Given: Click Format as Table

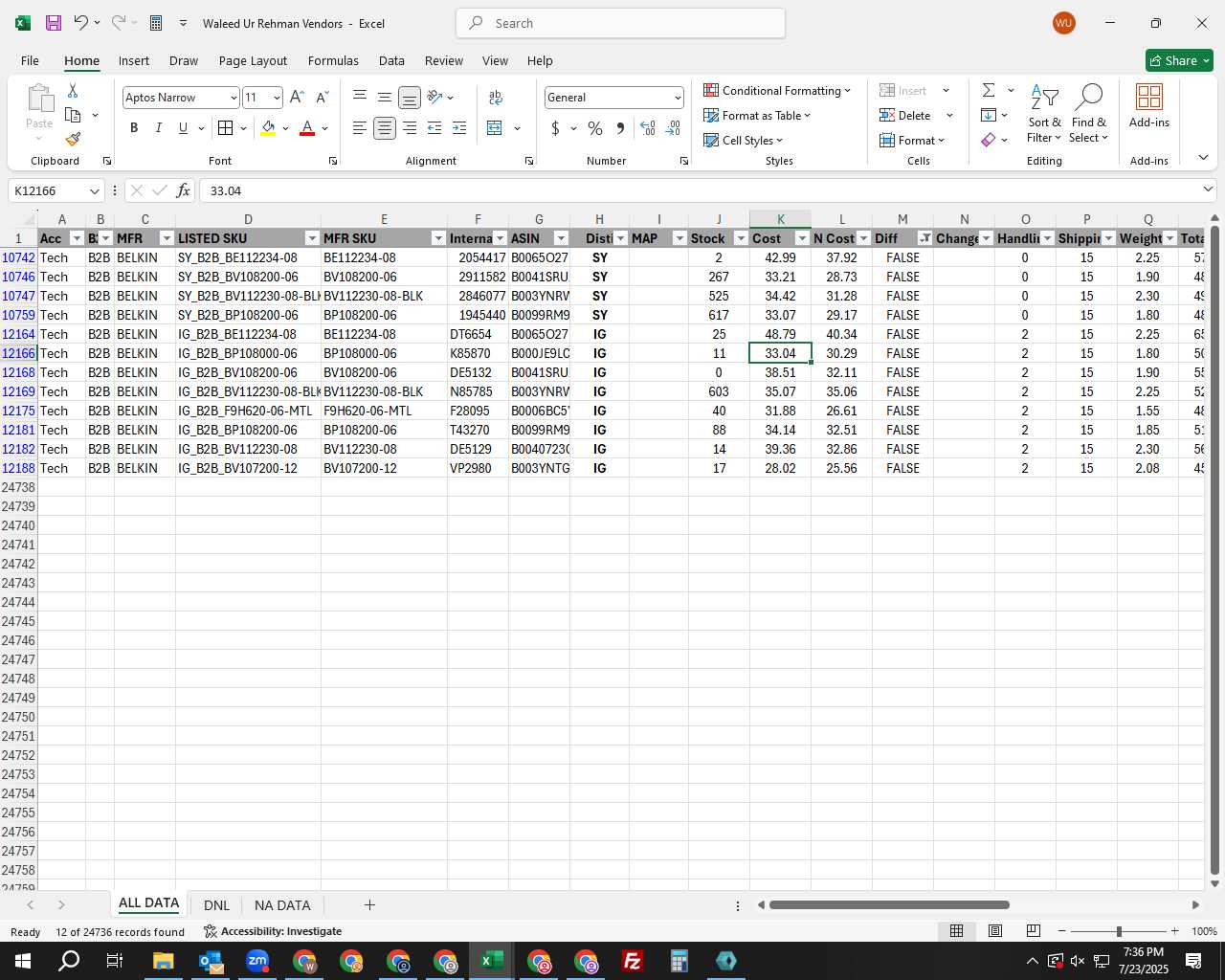Looking at the screenshot, I should [757, 115].
